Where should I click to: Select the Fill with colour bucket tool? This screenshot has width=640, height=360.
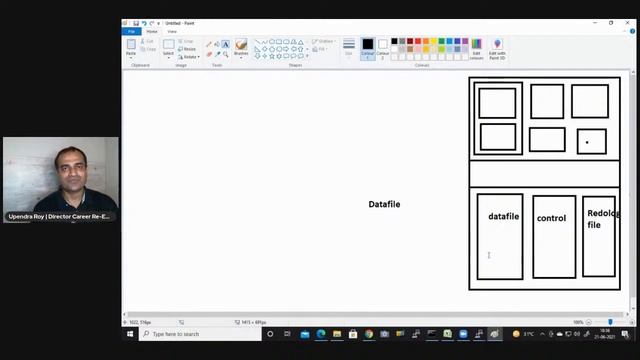[x=217, y=44]
